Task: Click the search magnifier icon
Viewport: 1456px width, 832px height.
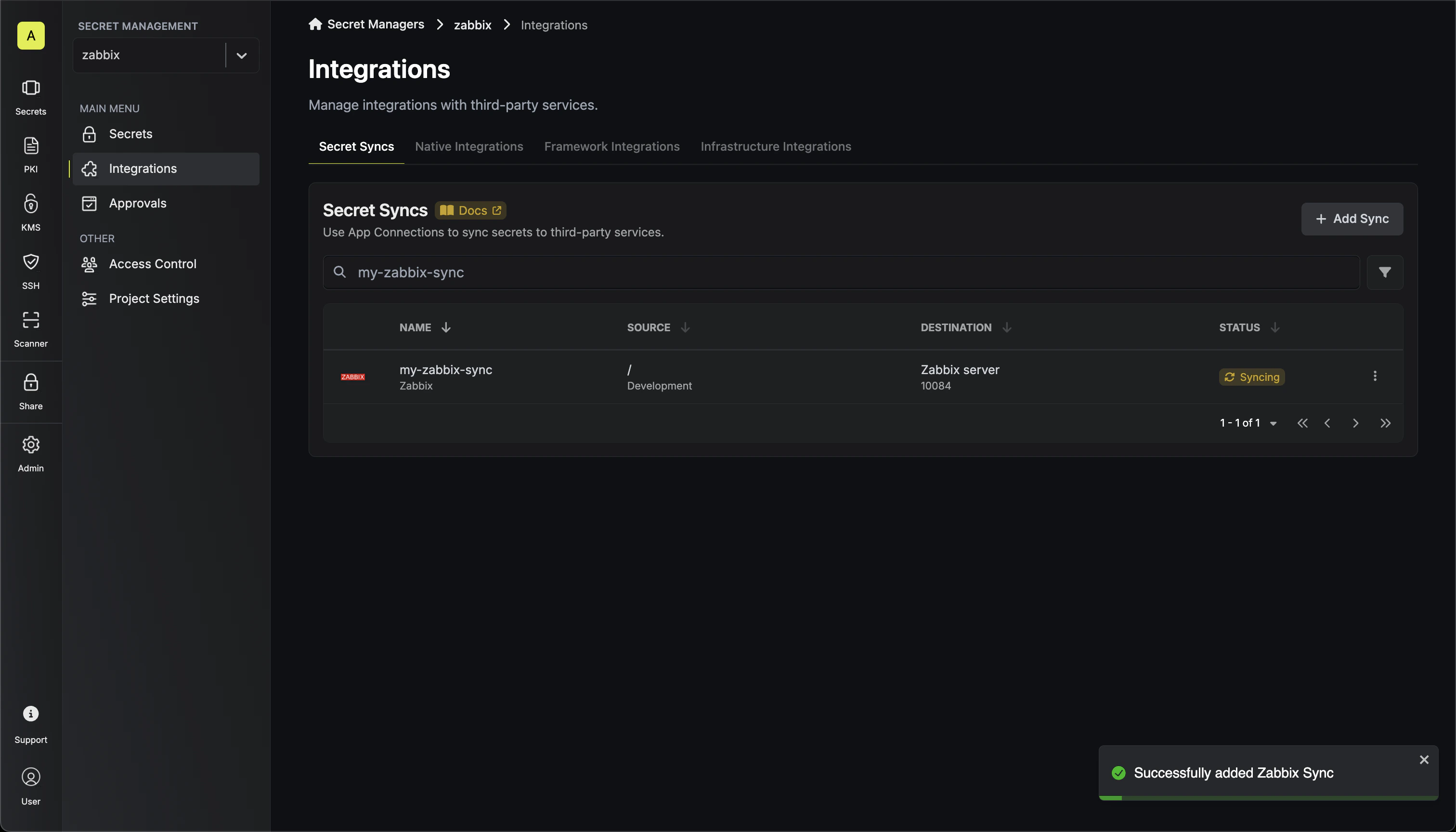Action: (339, 272)
